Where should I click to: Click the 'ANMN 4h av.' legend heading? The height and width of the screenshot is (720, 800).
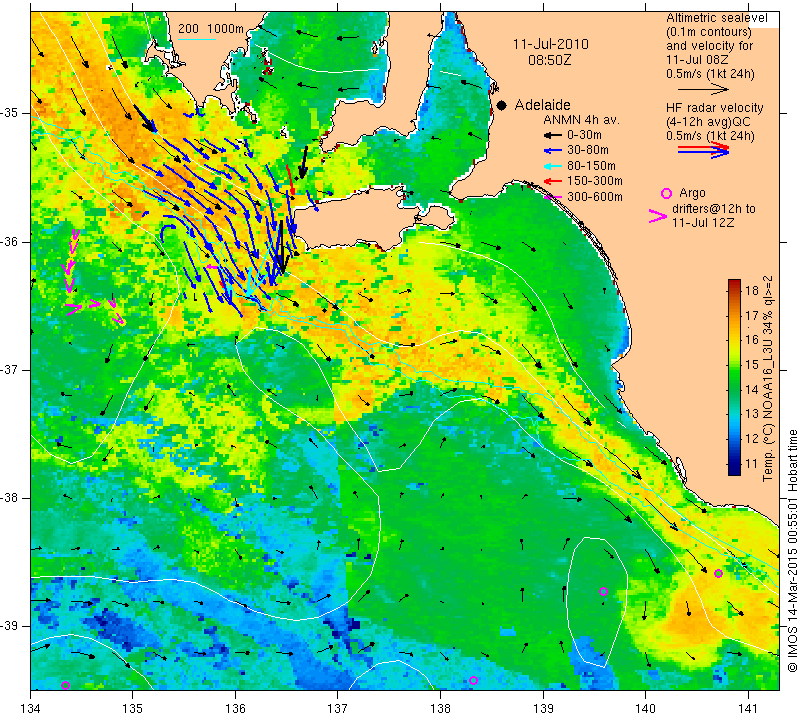click(x=581, y=120)
